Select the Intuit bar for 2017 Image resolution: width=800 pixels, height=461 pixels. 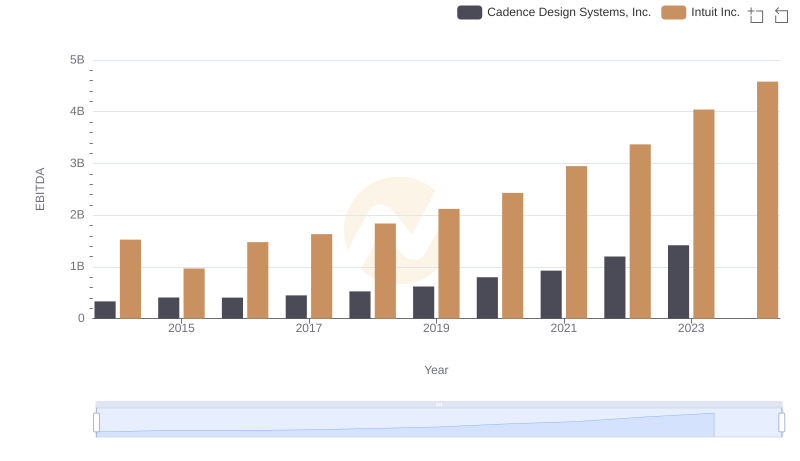(x=321, y=276)
